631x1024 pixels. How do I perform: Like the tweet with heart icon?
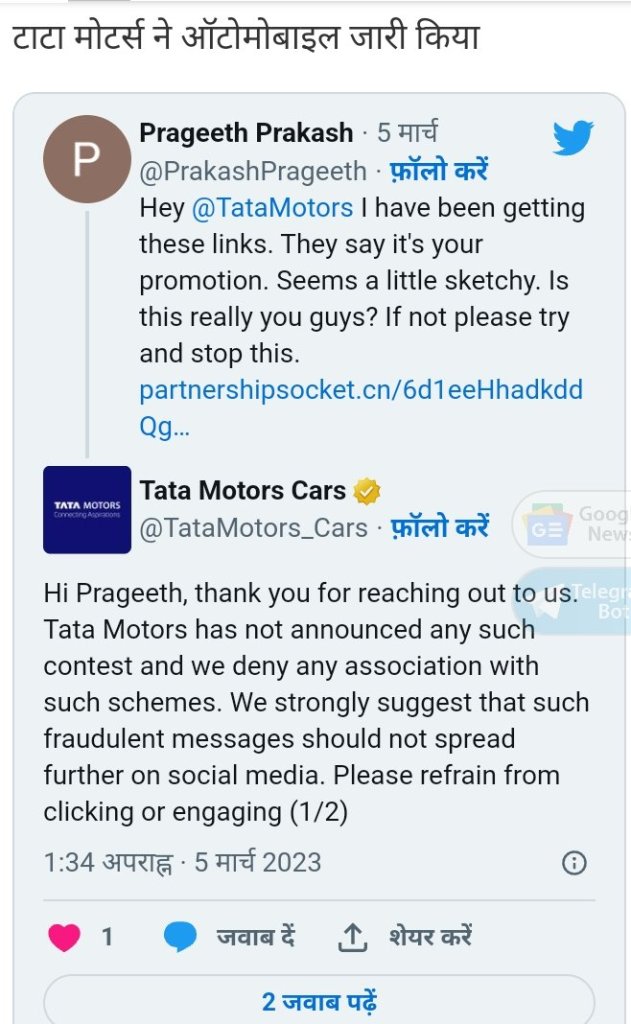[63, 936]
